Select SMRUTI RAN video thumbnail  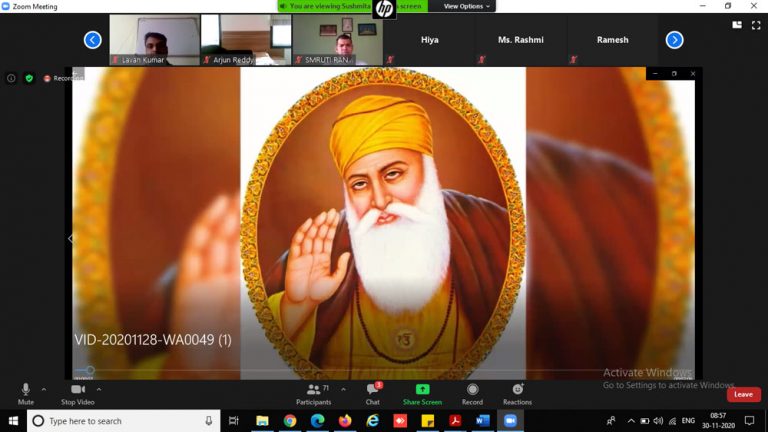[337, 40]
